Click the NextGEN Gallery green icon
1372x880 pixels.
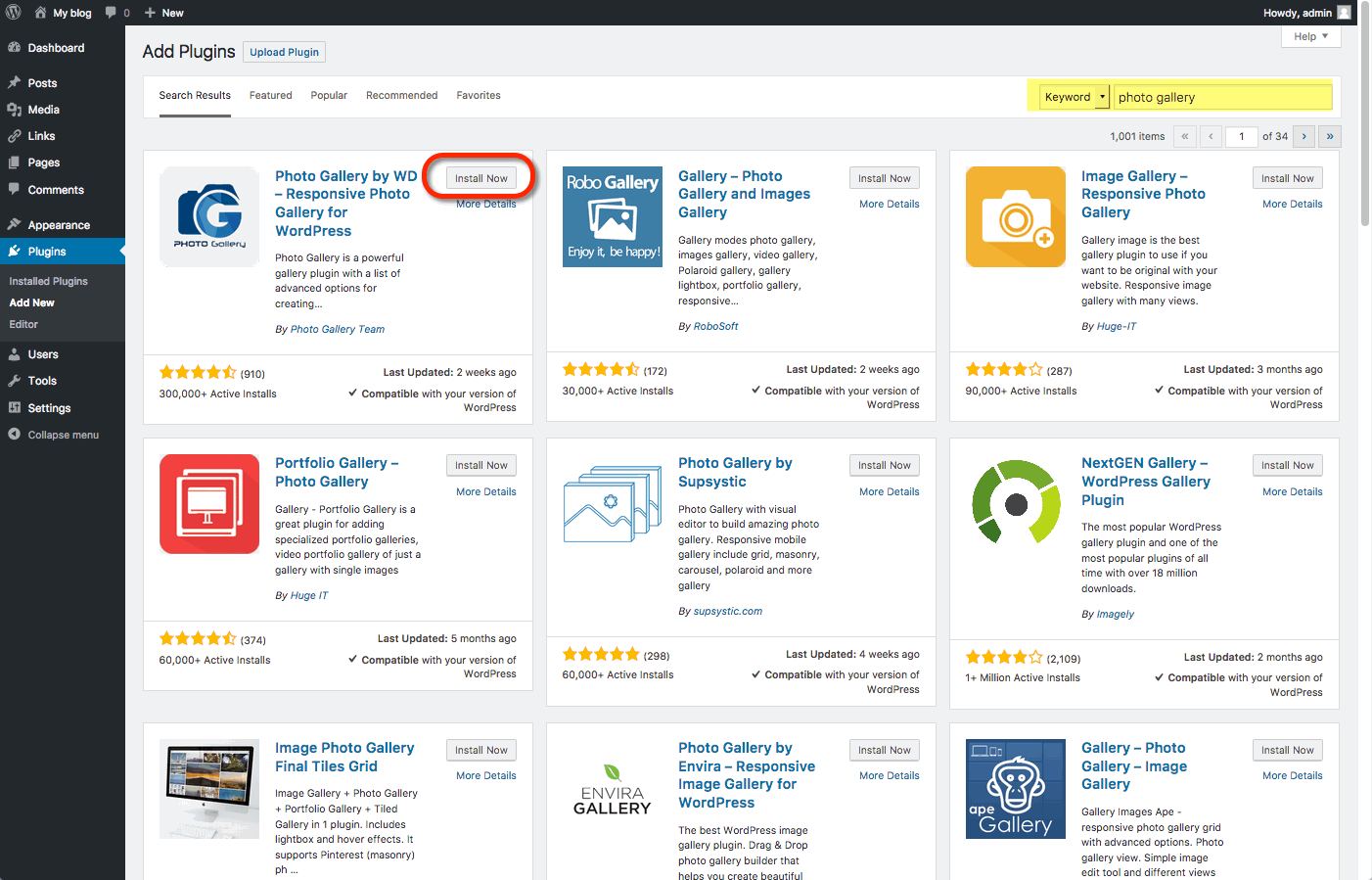1016,504
